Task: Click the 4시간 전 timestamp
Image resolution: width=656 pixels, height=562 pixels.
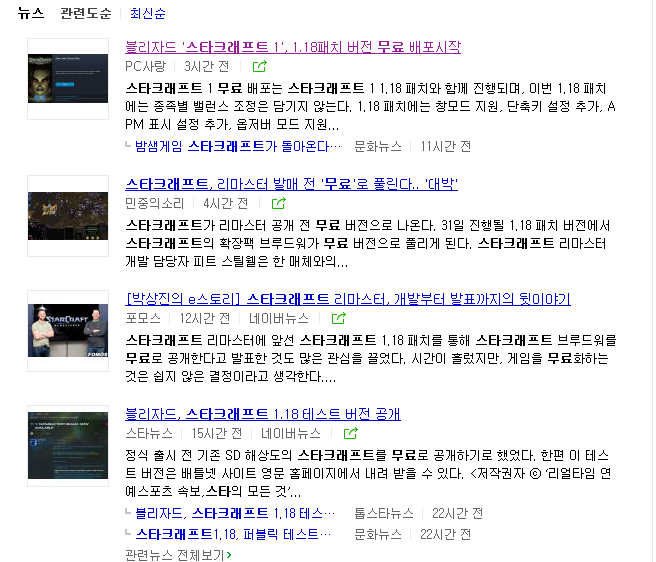Action: point(226,203)
